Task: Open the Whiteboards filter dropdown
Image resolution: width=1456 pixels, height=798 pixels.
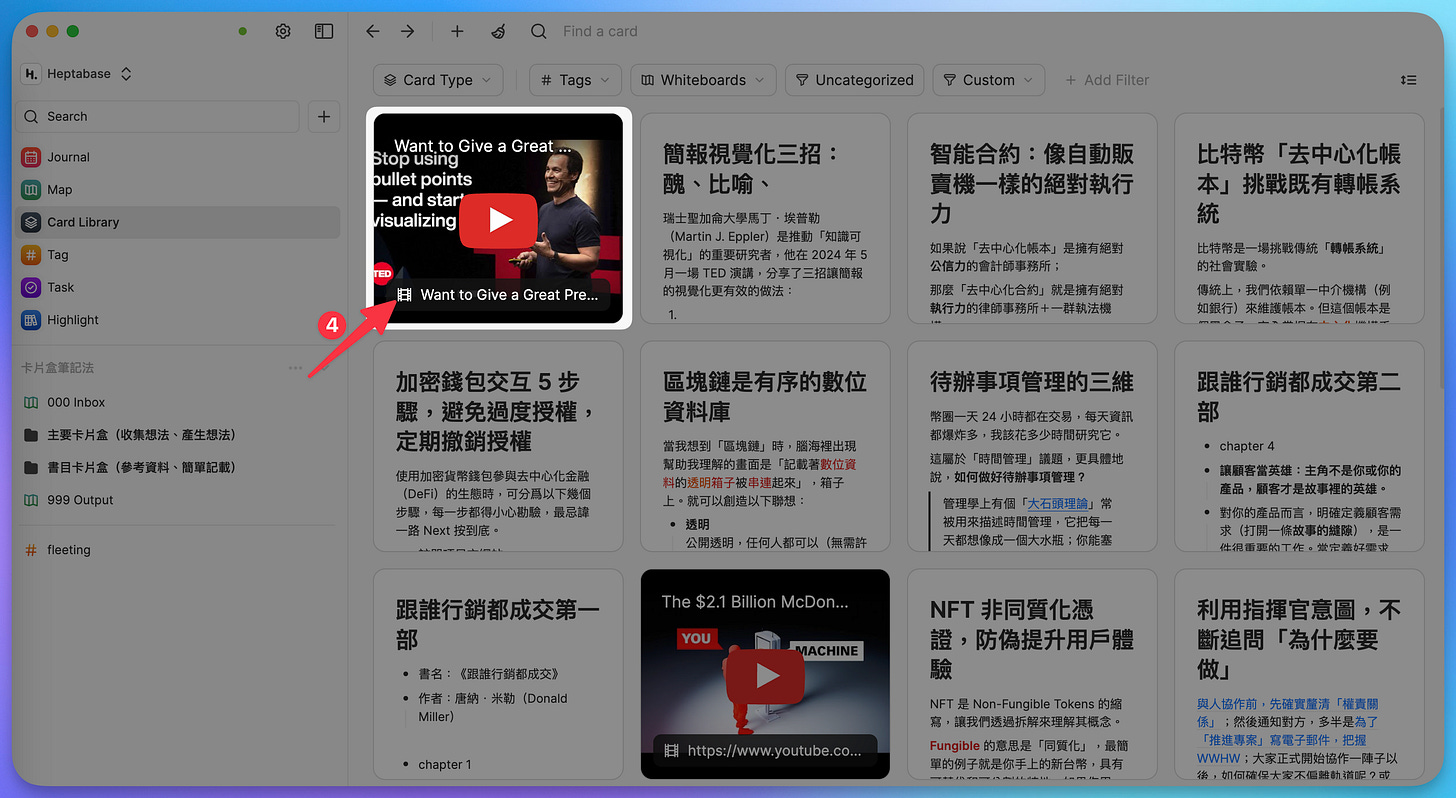Action: [x=703, y=80]
